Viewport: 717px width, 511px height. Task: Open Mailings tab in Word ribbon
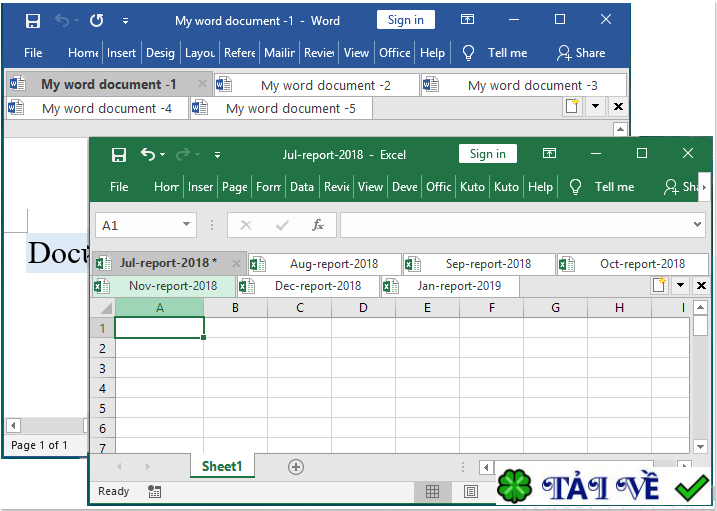[x=279, y=53]
